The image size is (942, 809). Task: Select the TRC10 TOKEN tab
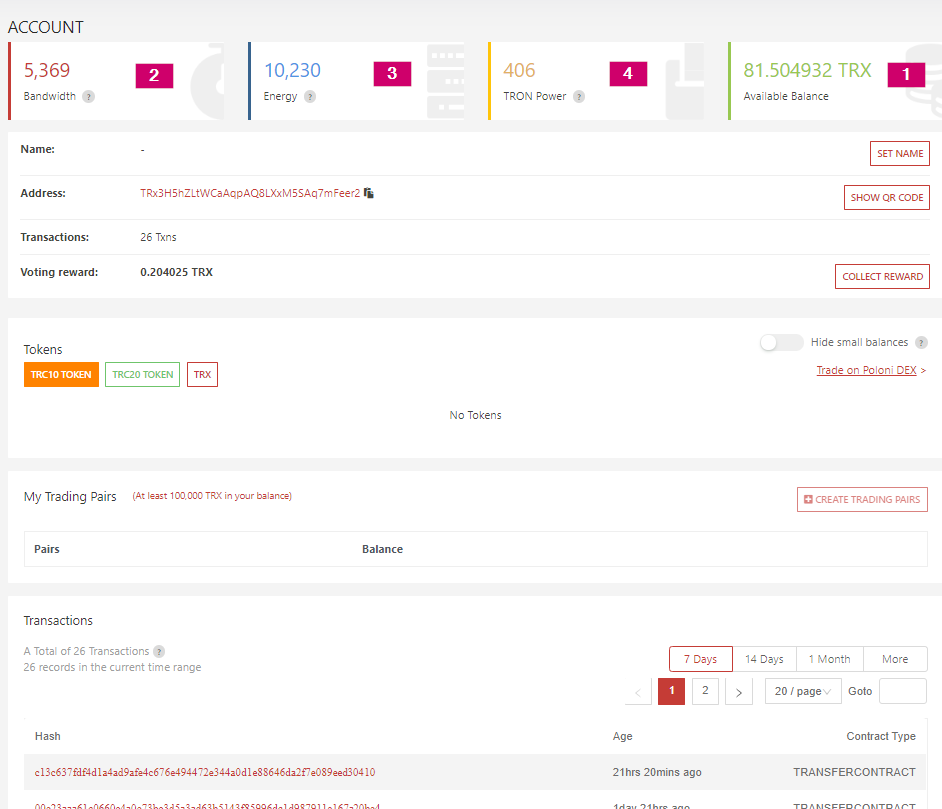(x=61, y=375)
